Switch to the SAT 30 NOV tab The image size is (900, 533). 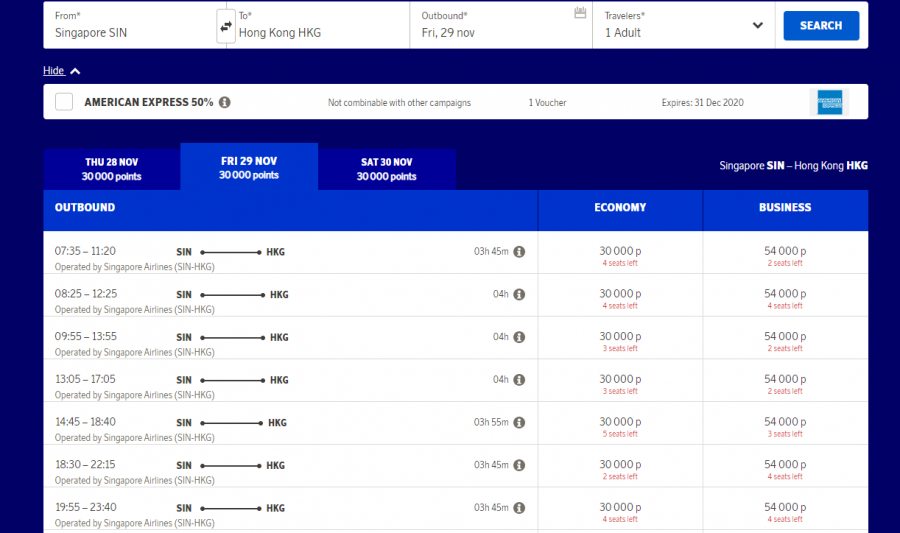point(386,169)
